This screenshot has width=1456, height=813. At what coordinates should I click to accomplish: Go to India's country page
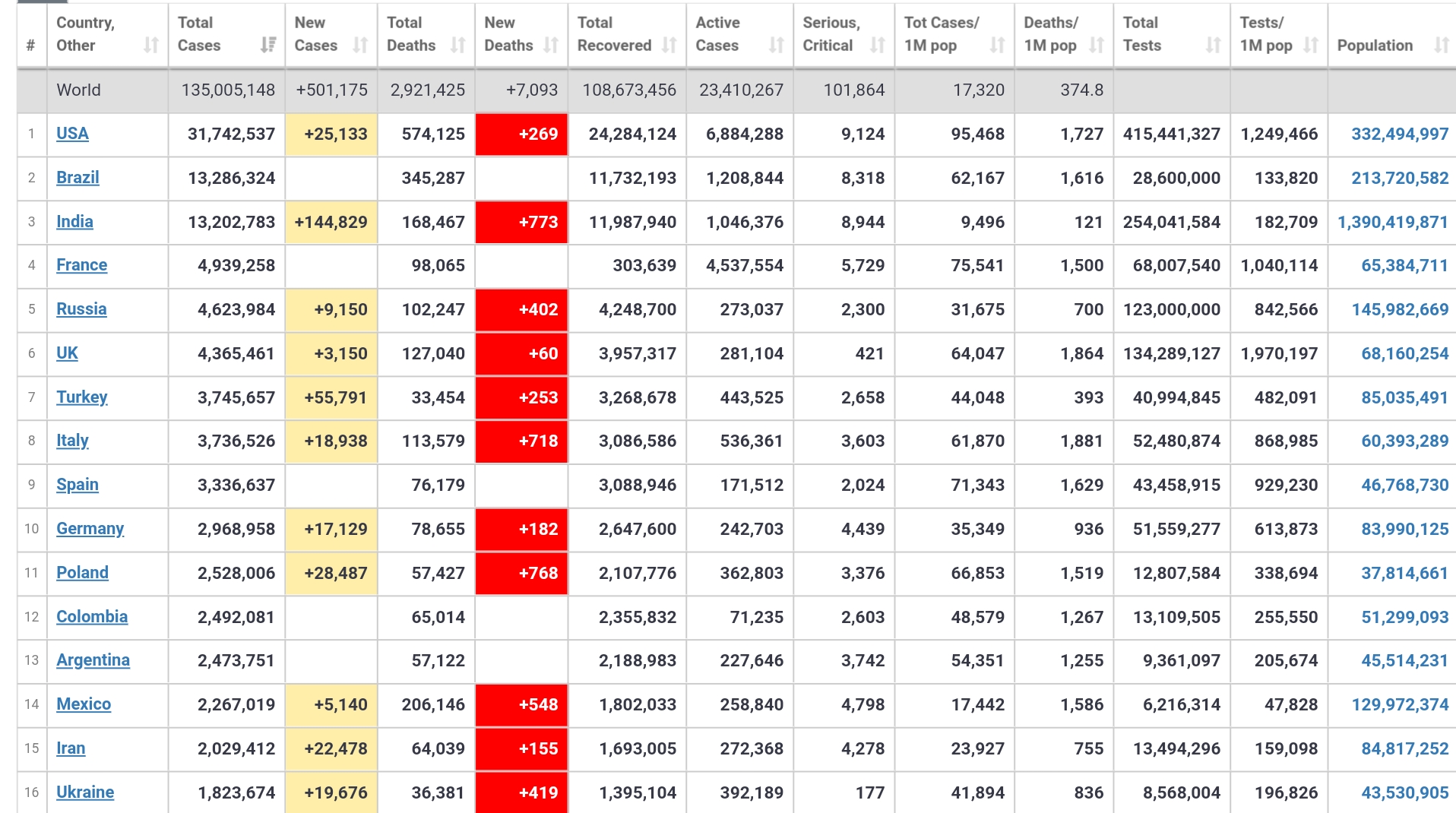point(74,222)
